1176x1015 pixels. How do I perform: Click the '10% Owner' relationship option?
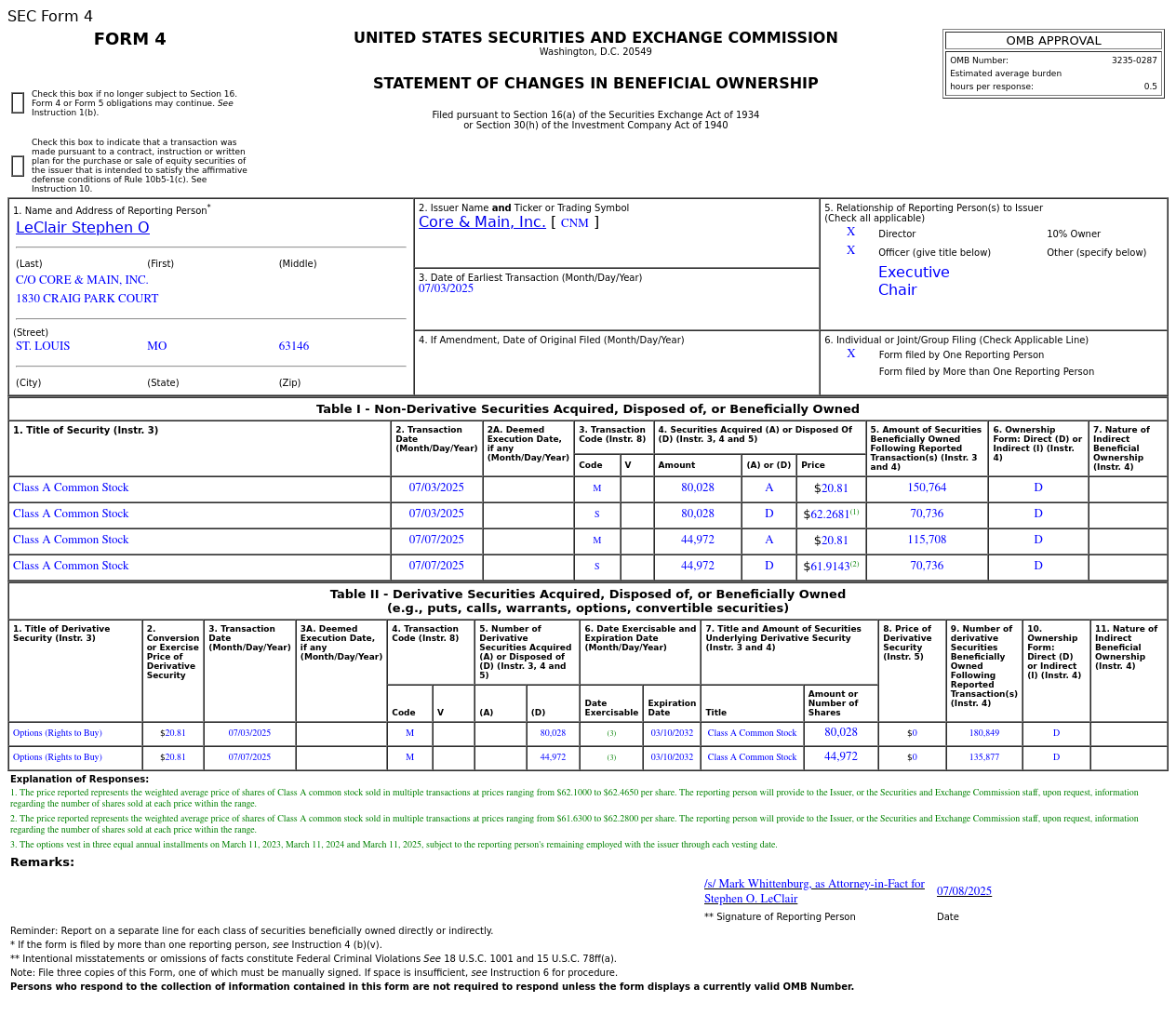pos(1074,234)
